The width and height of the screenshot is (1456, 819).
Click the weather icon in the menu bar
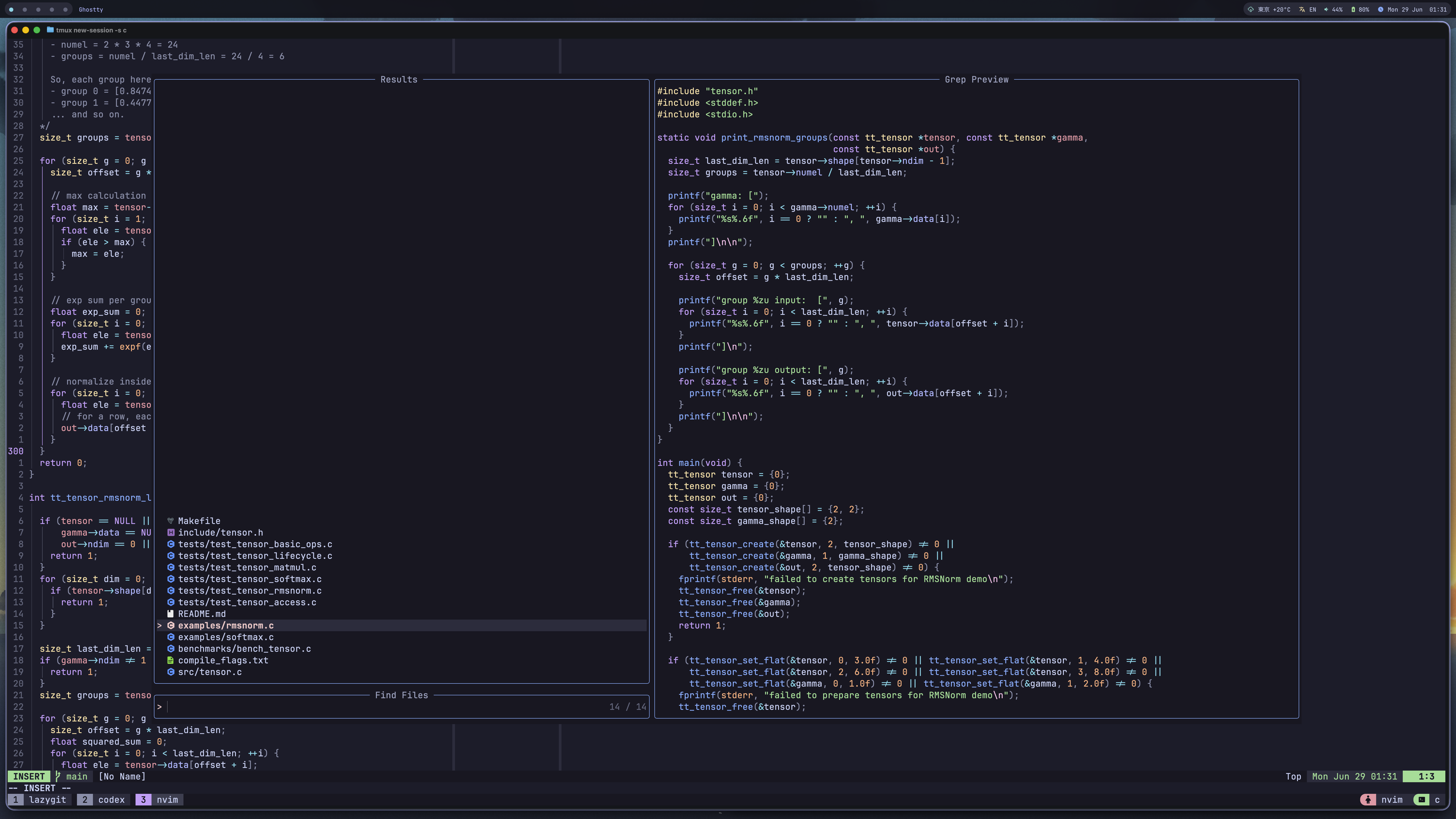(x=1251, y=10)
